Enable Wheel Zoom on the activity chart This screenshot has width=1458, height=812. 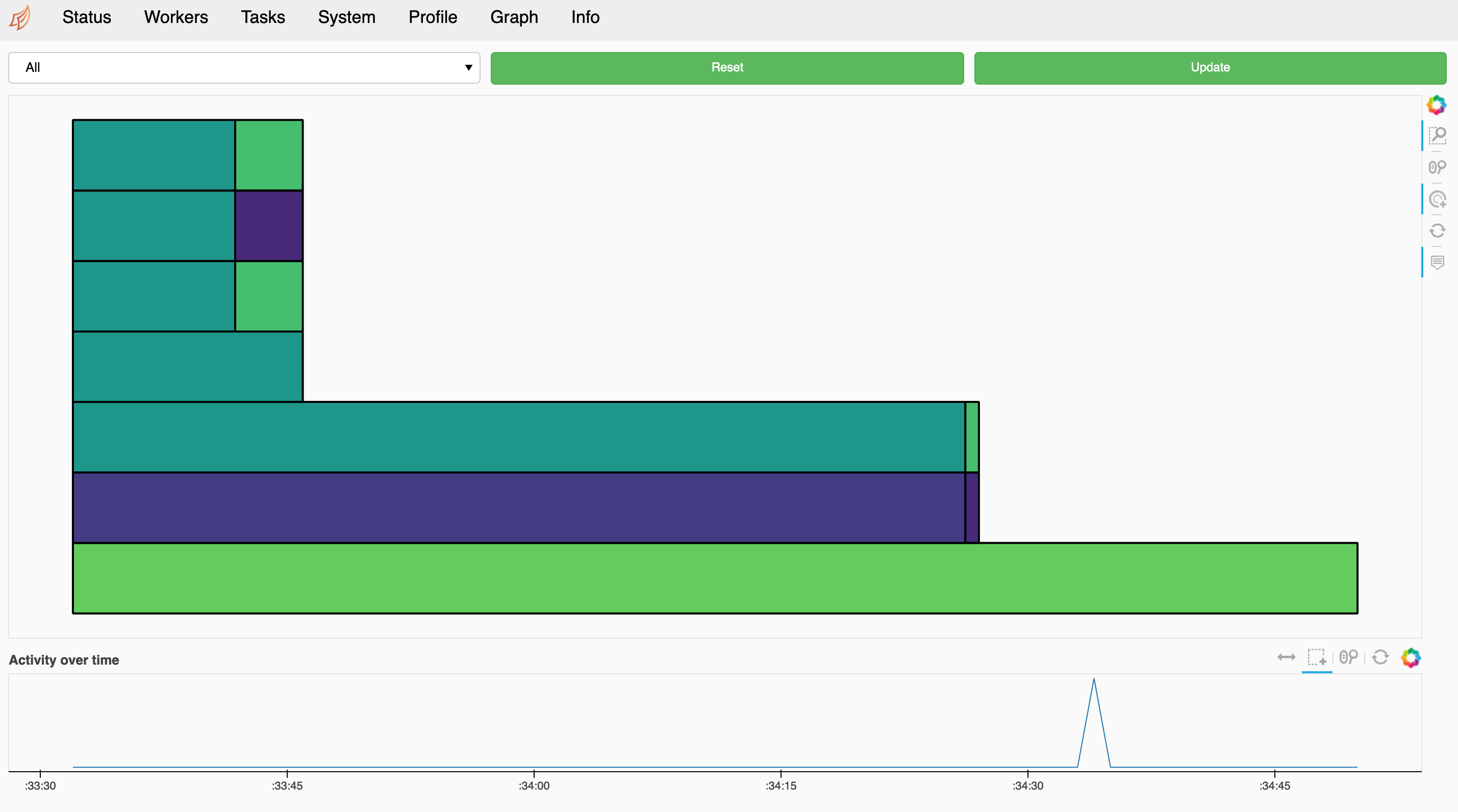(x=1348, y=657)
